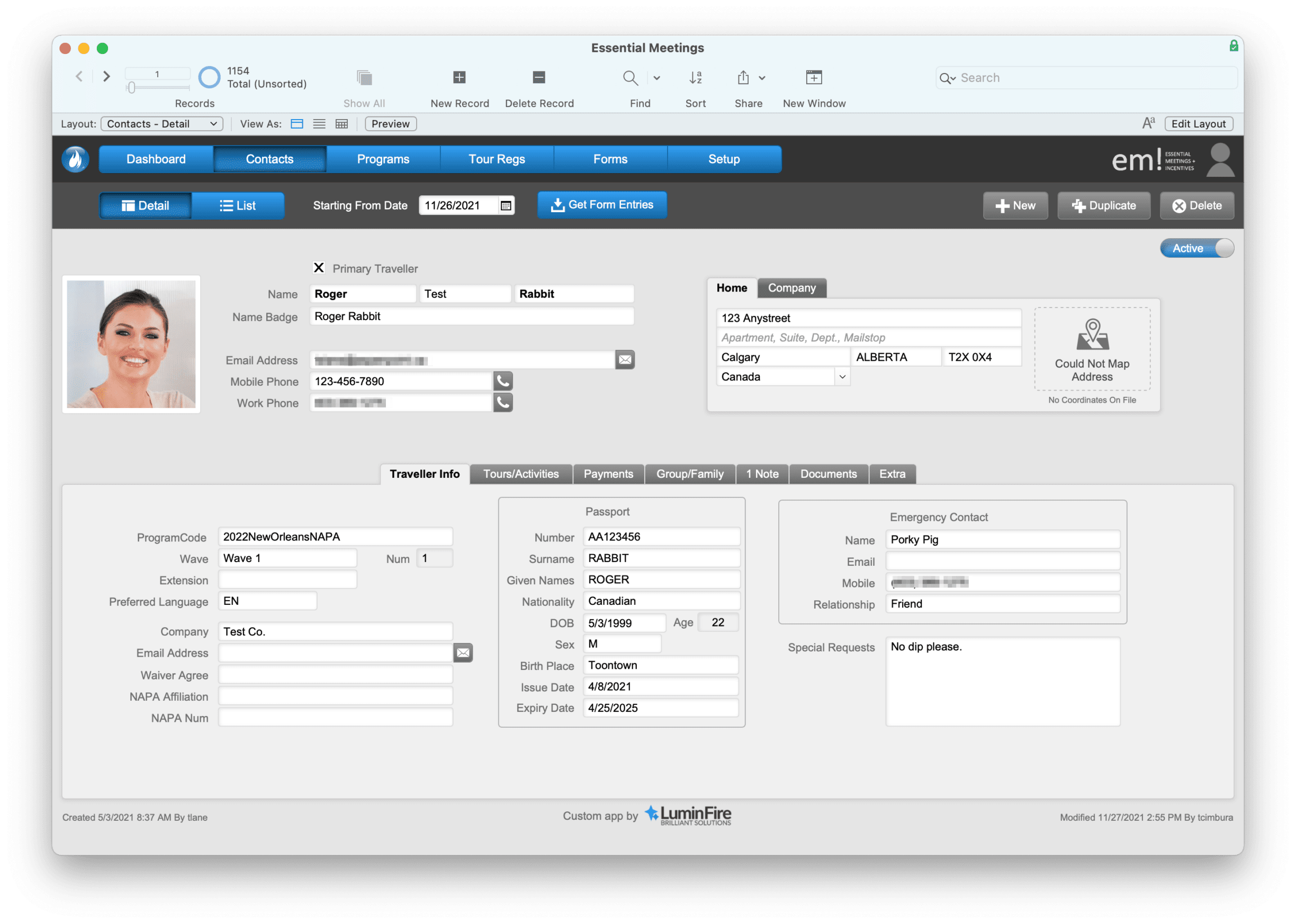Switch to the Extra tab
Viewport: 1296px width, 924px height.
[892, 474]
